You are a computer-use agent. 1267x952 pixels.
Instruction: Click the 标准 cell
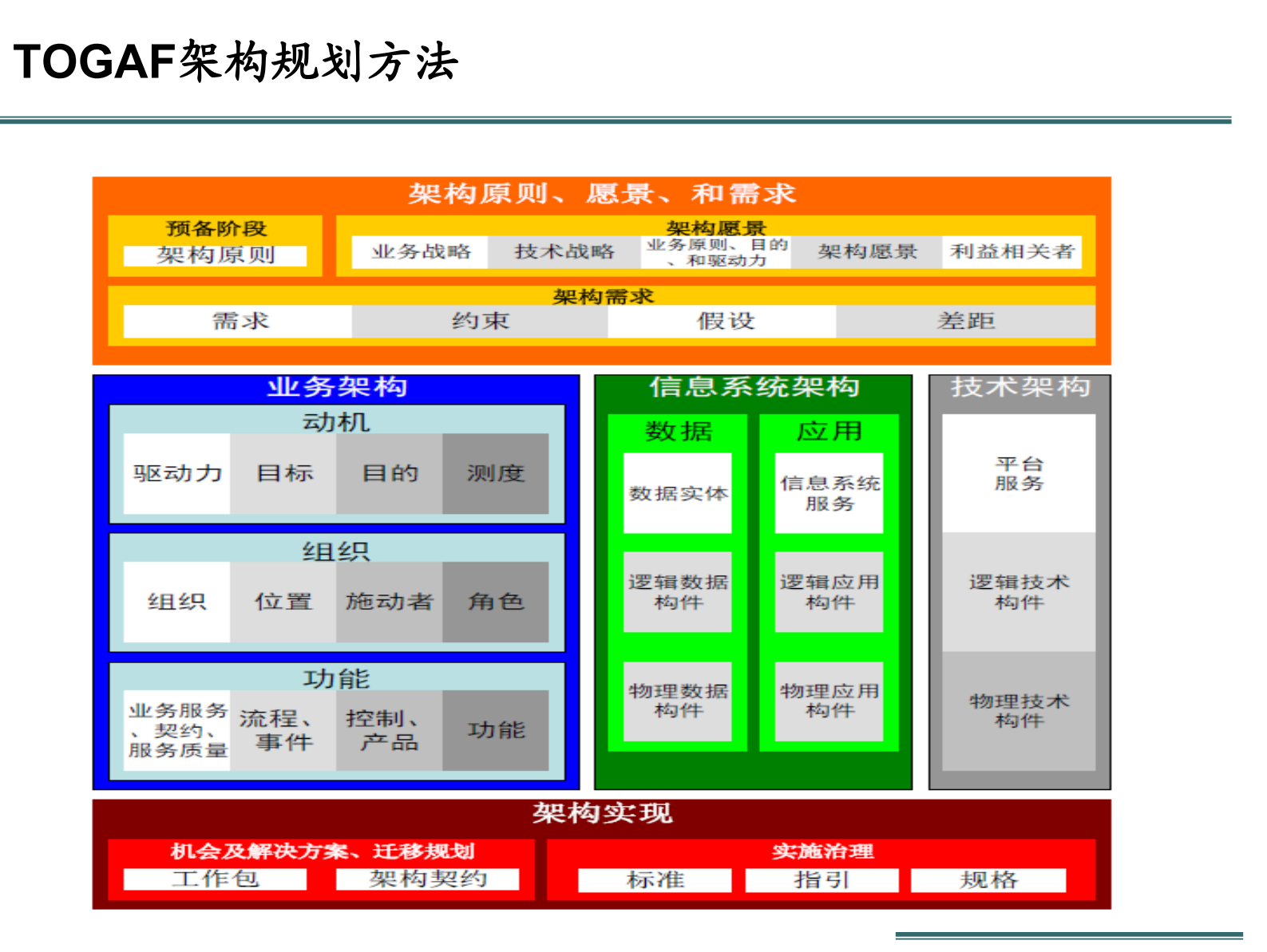(655, 880)
